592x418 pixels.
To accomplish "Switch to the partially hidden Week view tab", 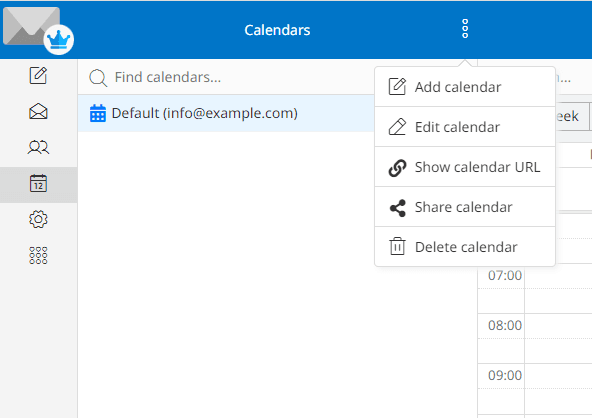I will coord(572,116).
